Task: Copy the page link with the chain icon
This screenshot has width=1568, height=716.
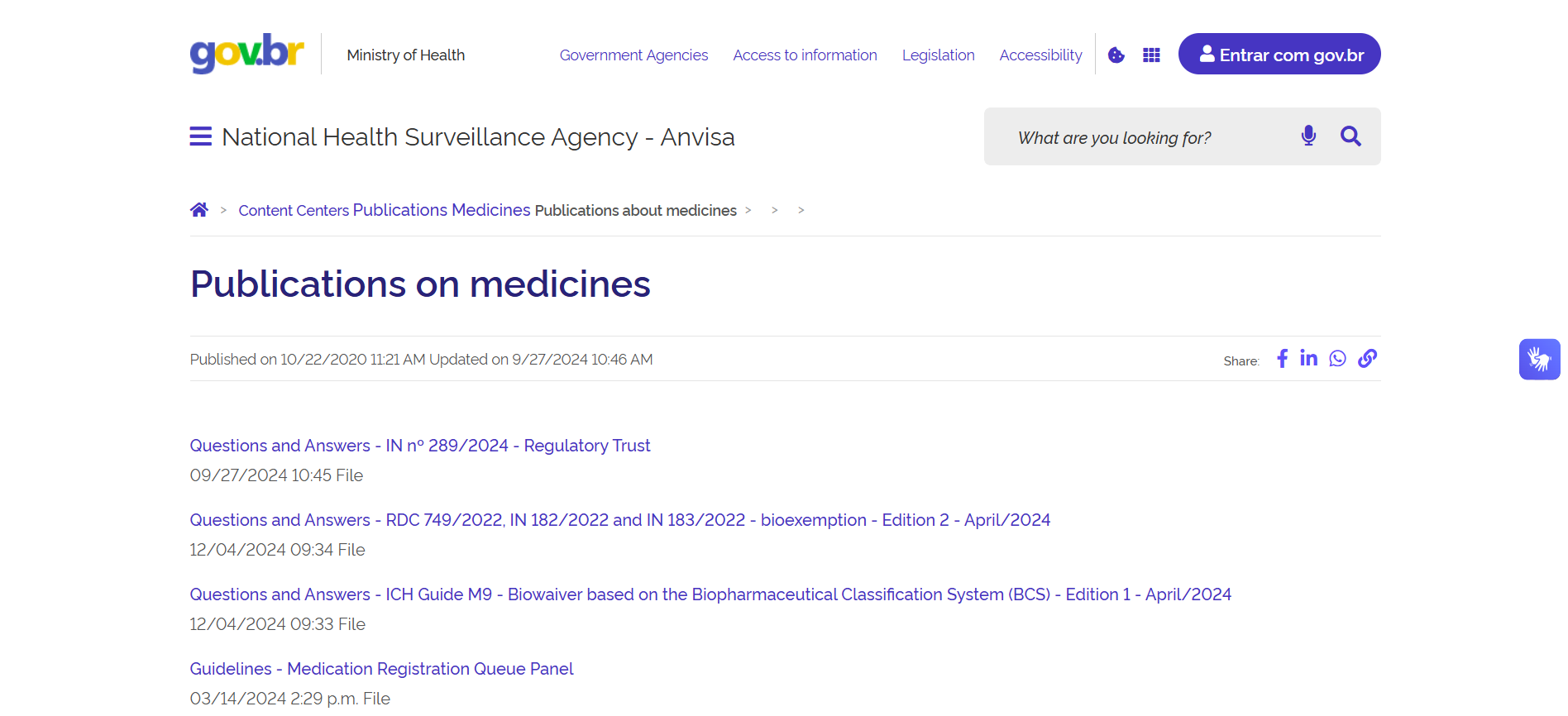Action: pos(1367,359)
